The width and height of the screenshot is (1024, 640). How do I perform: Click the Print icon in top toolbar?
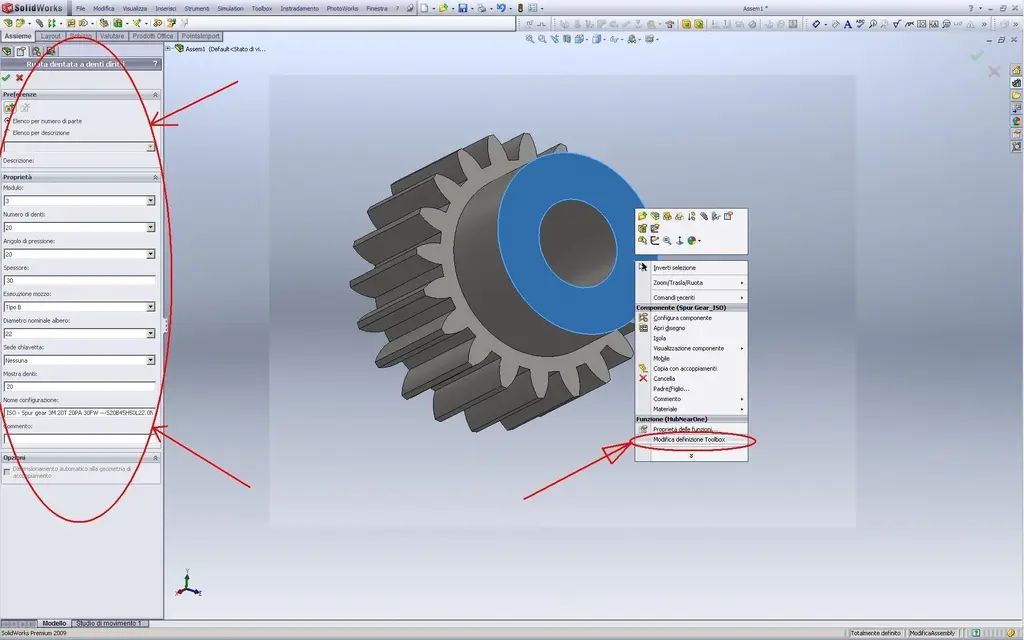(x=481, y=8)
